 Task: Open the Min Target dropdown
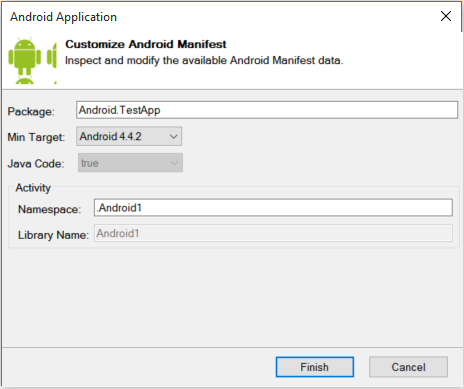point(129,136)
